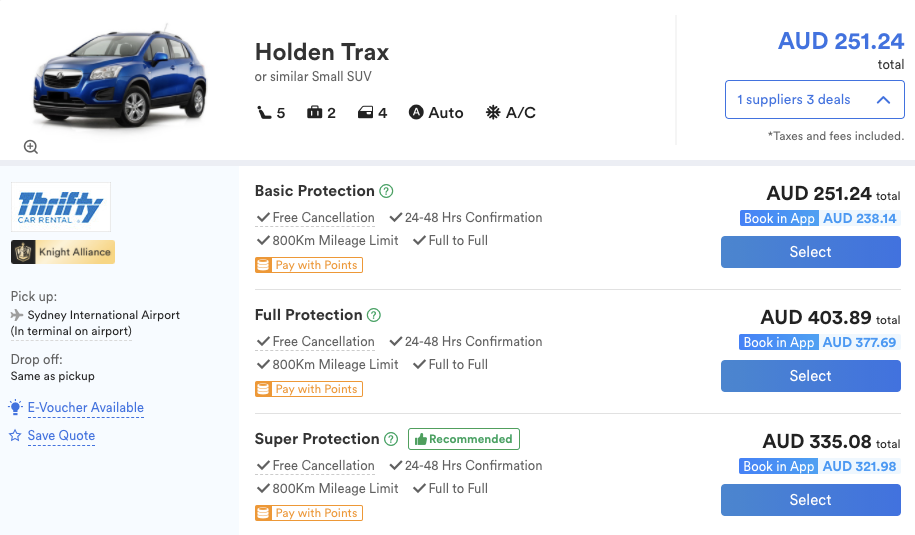915x535 pixels.
Task: Select the Full Protection deal
Action: [810, 376]
